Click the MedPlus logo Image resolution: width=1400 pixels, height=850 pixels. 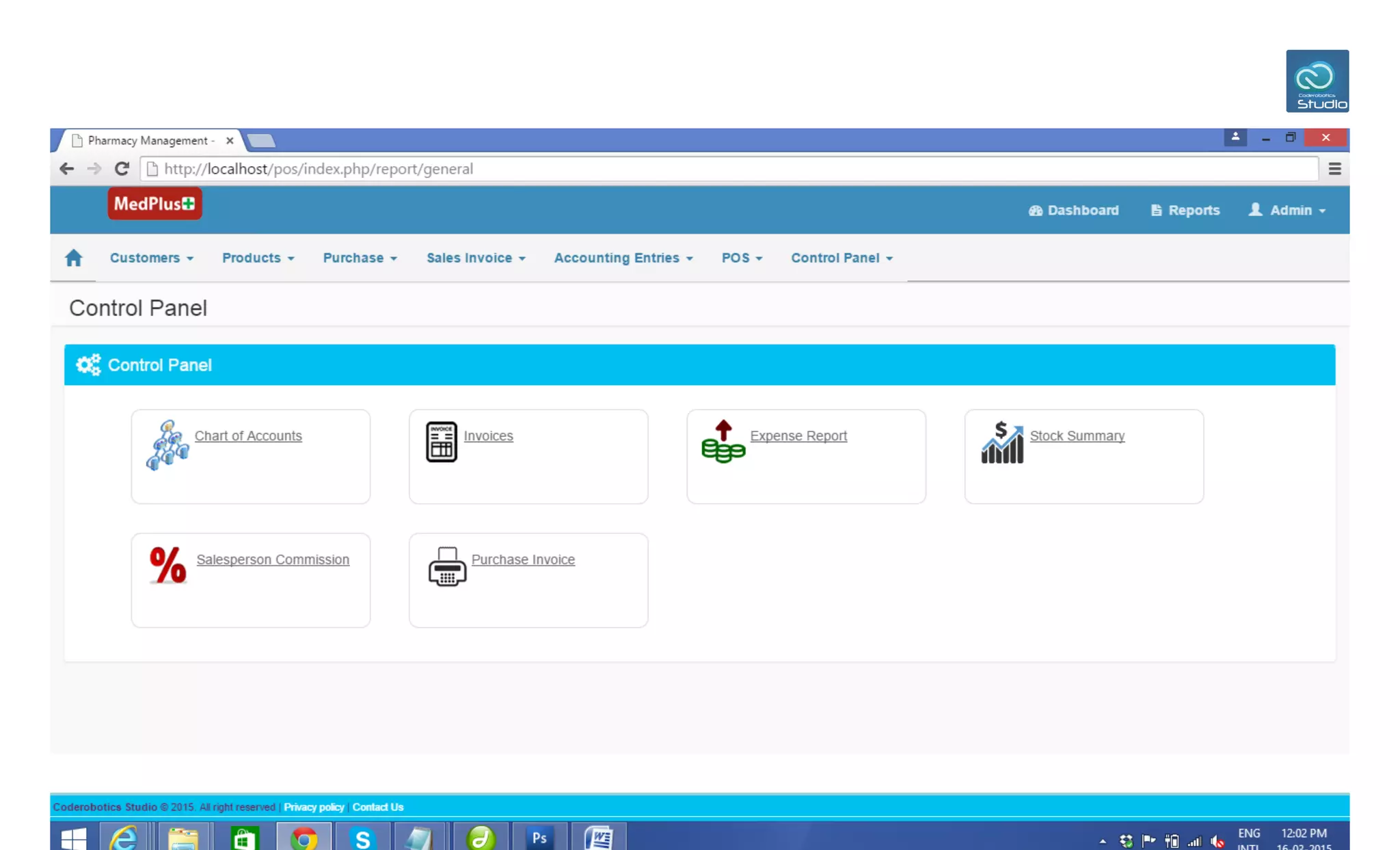[154, 204]
